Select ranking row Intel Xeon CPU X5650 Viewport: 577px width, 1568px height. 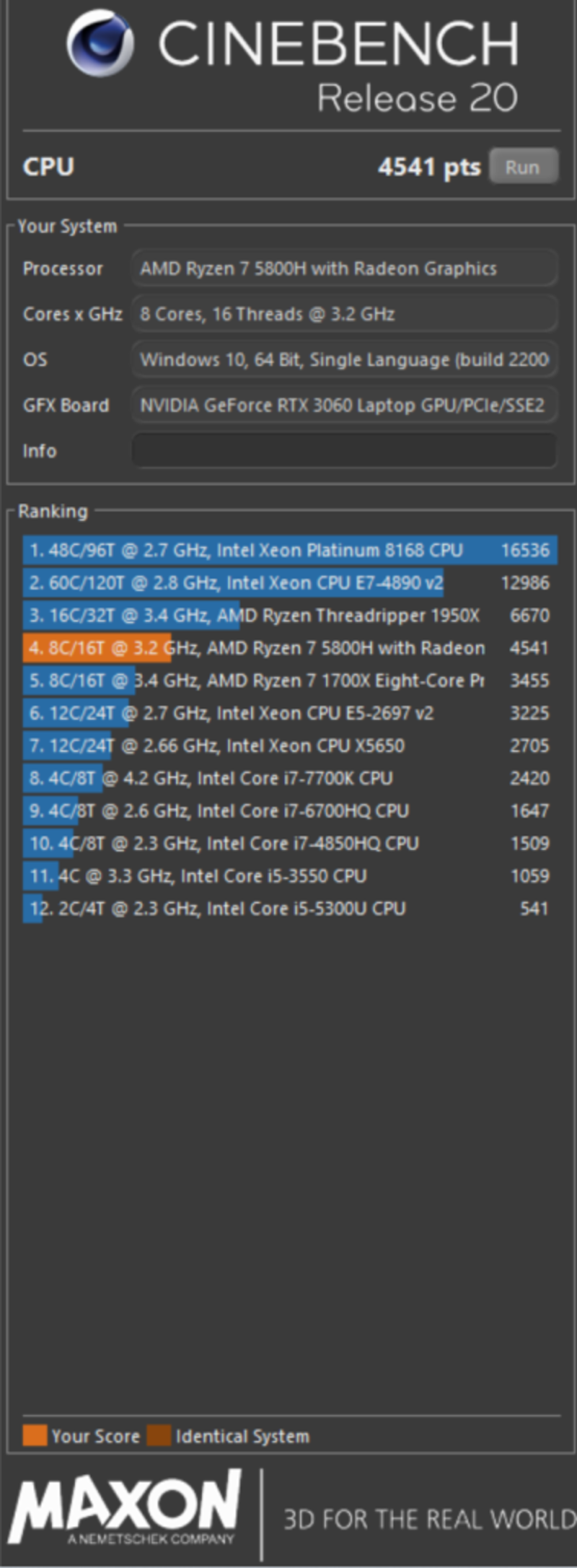[x=290, y=745]
